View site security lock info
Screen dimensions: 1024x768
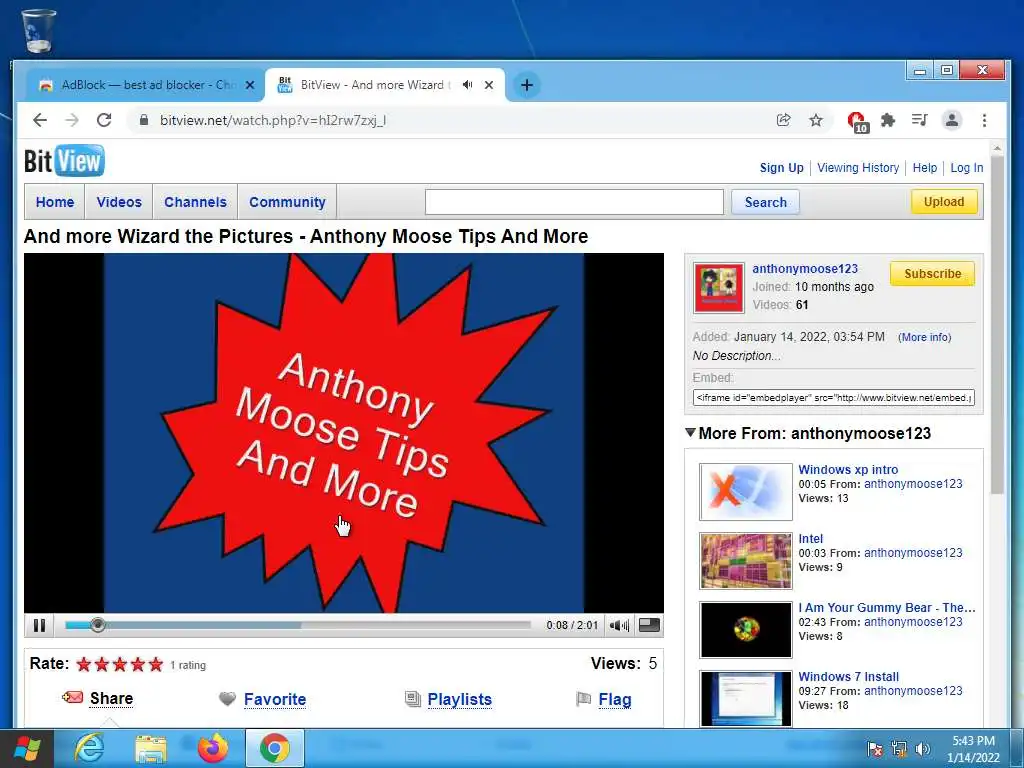pyautogui.click(x=144, y=120)
